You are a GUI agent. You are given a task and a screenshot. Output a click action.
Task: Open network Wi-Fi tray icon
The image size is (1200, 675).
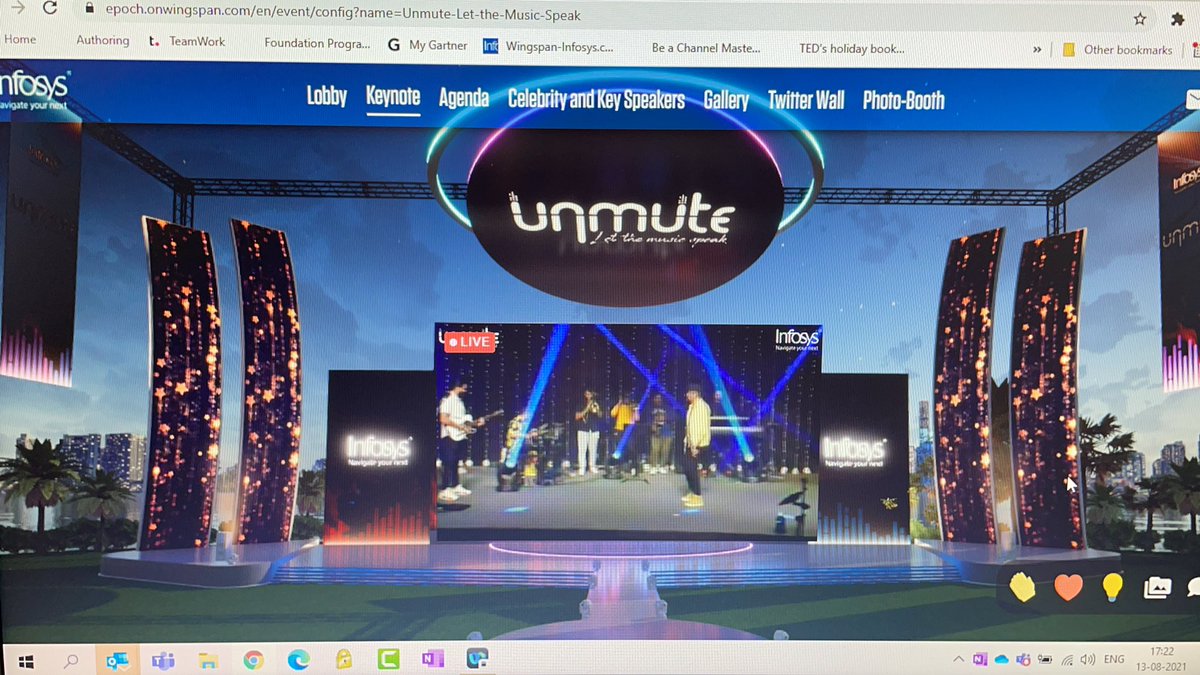tap(1066, 659)
